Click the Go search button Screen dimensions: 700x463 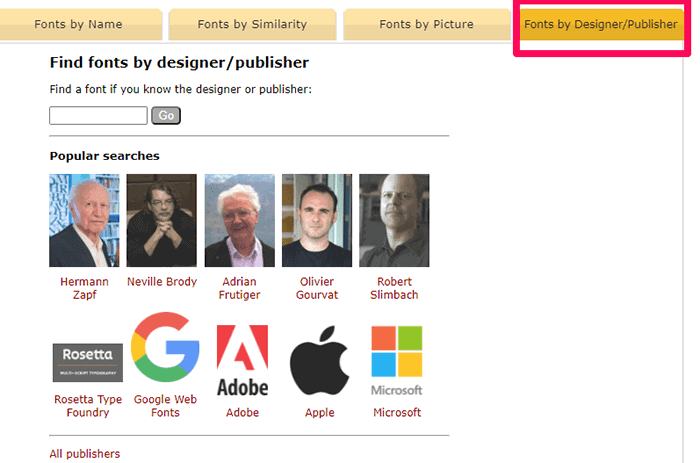coord(166,116)
